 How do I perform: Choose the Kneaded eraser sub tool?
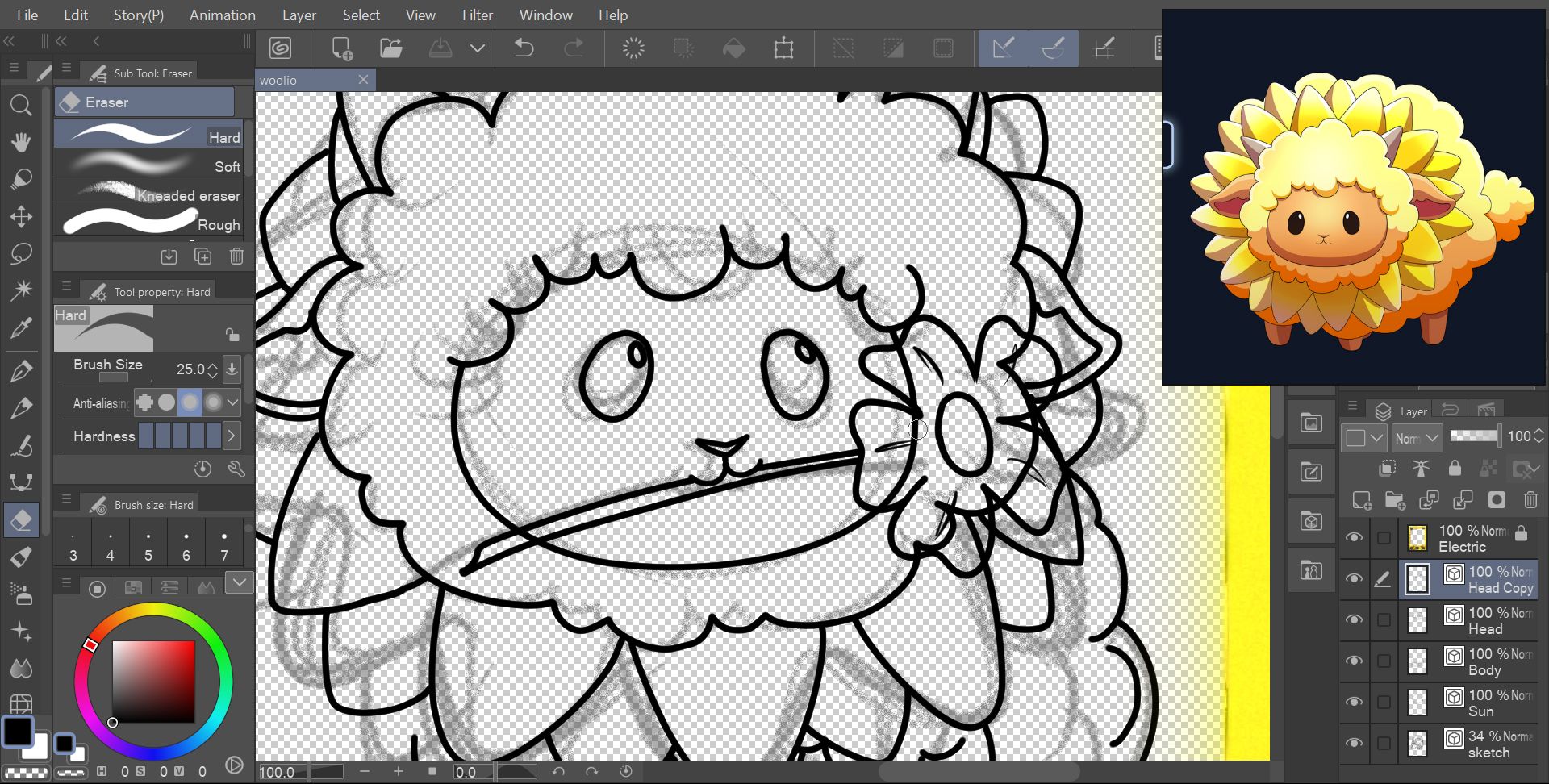[x=148, y=194]
